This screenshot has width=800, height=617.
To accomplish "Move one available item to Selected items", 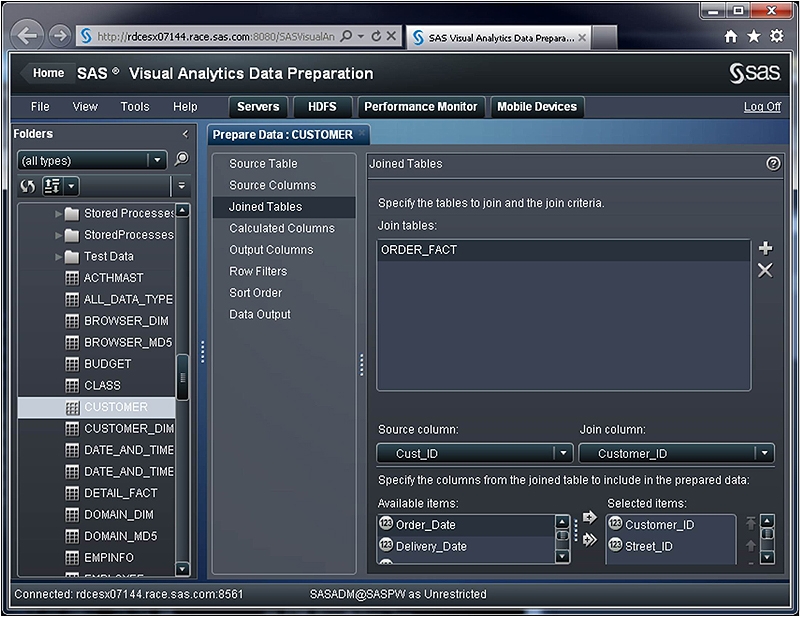I will coord(590,517).
